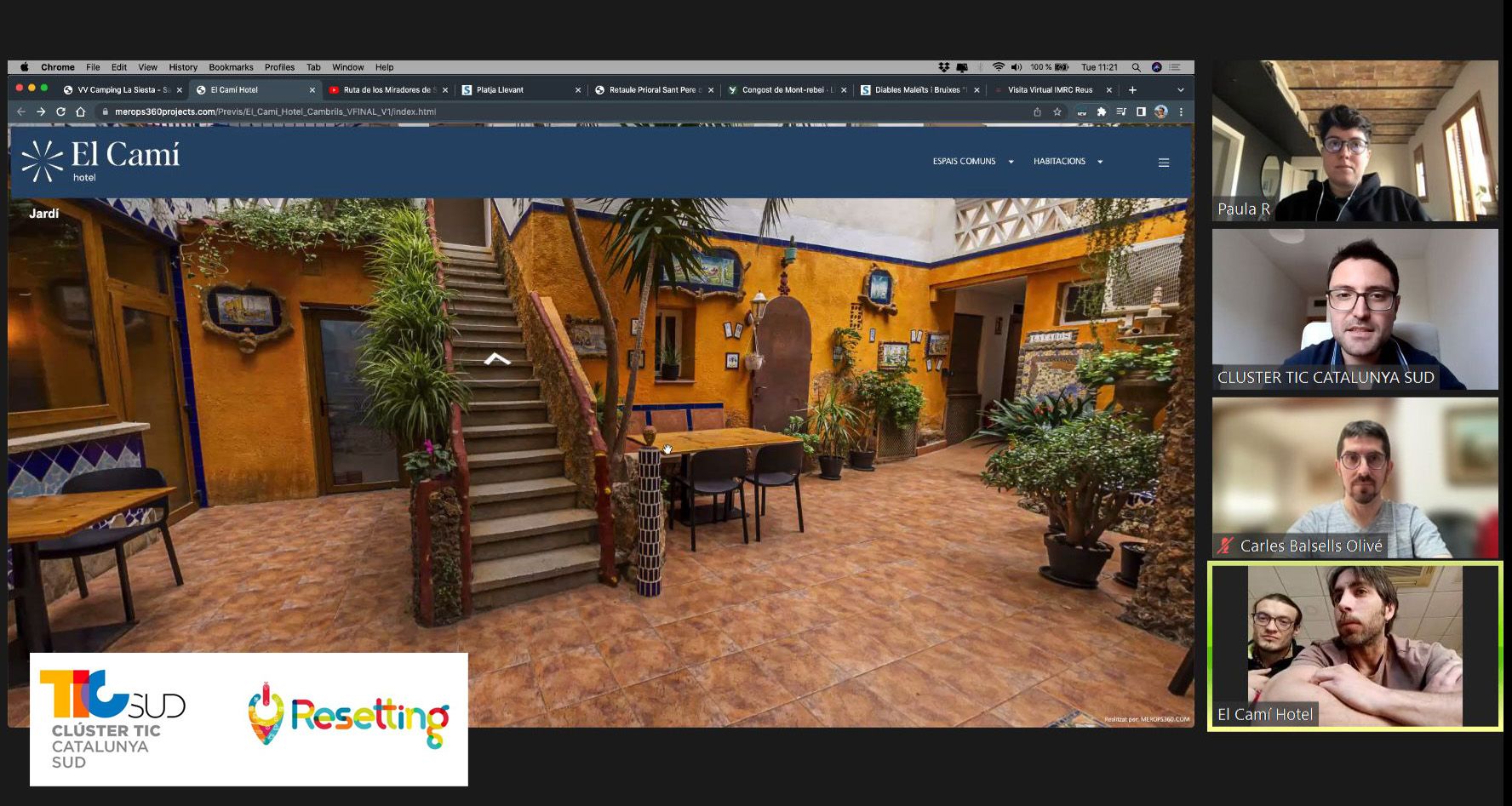Click the Jardí scene label
This screenshot has width=1512, height=806.
(x=44, y=214)
